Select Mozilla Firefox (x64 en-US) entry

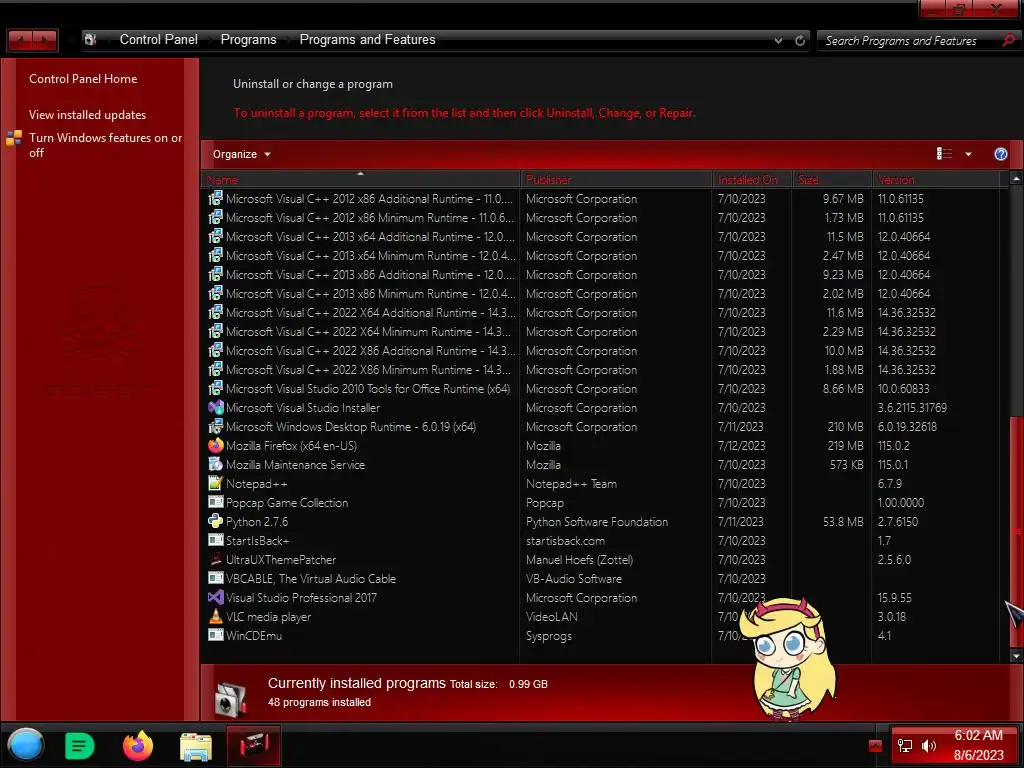(x=291, y=445)
